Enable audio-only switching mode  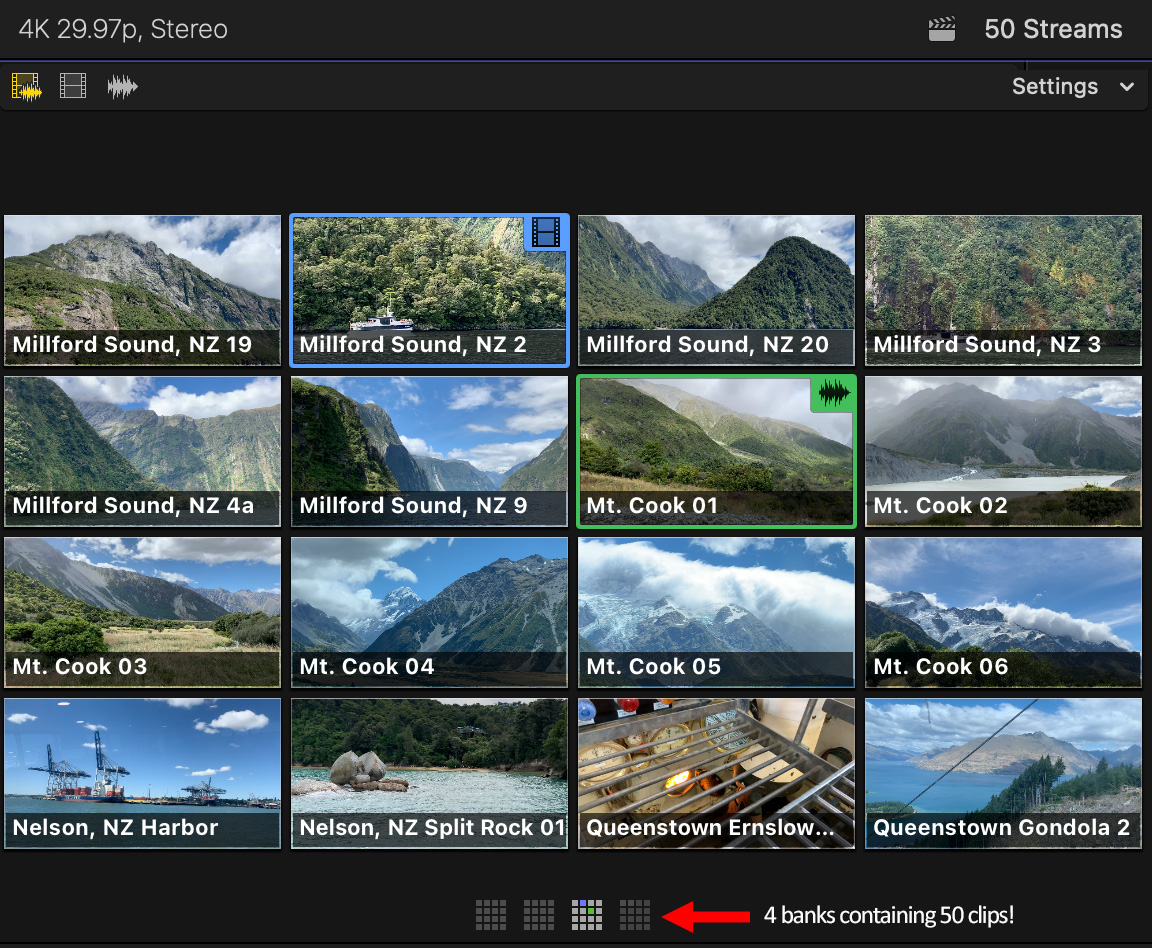coord(122,87)
